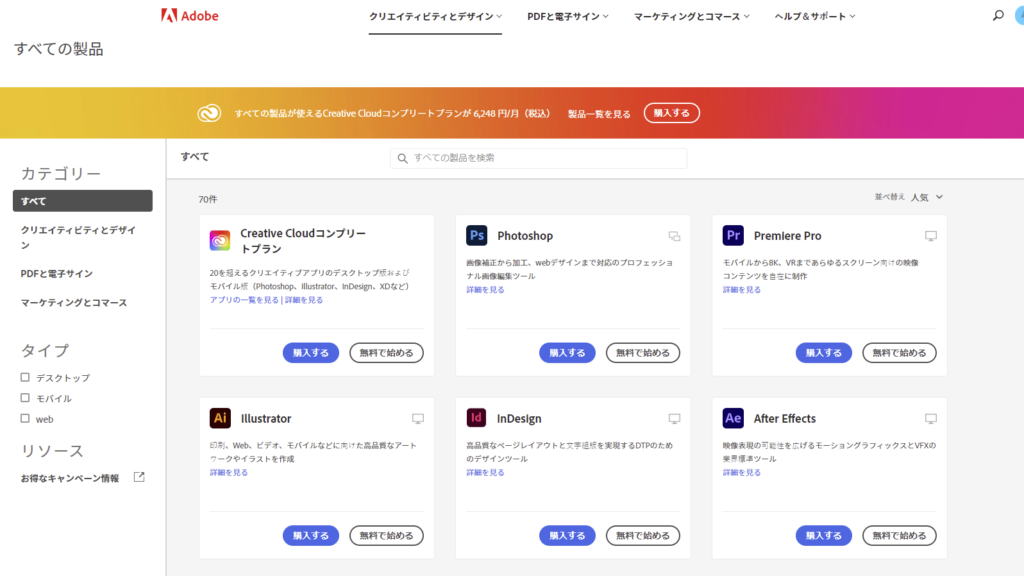
Task: Click 無料で始める on Premiere Pro card
Action: point(899,353)
